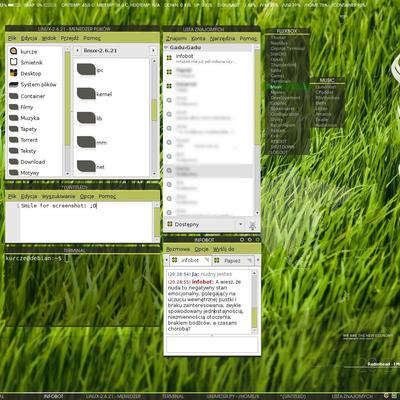400x400 pixels.
Task: Open System plików in the sidebar
Action: [33, 85]
